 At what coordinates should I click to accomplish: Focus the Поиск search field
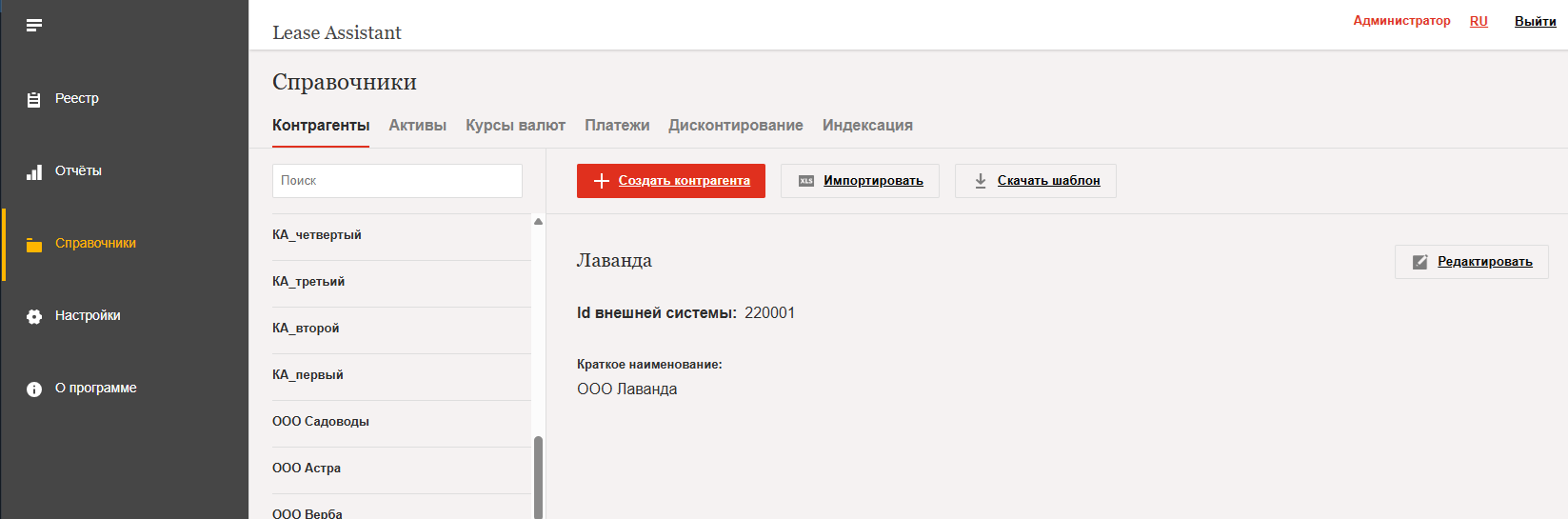click(x=397, y=181)
